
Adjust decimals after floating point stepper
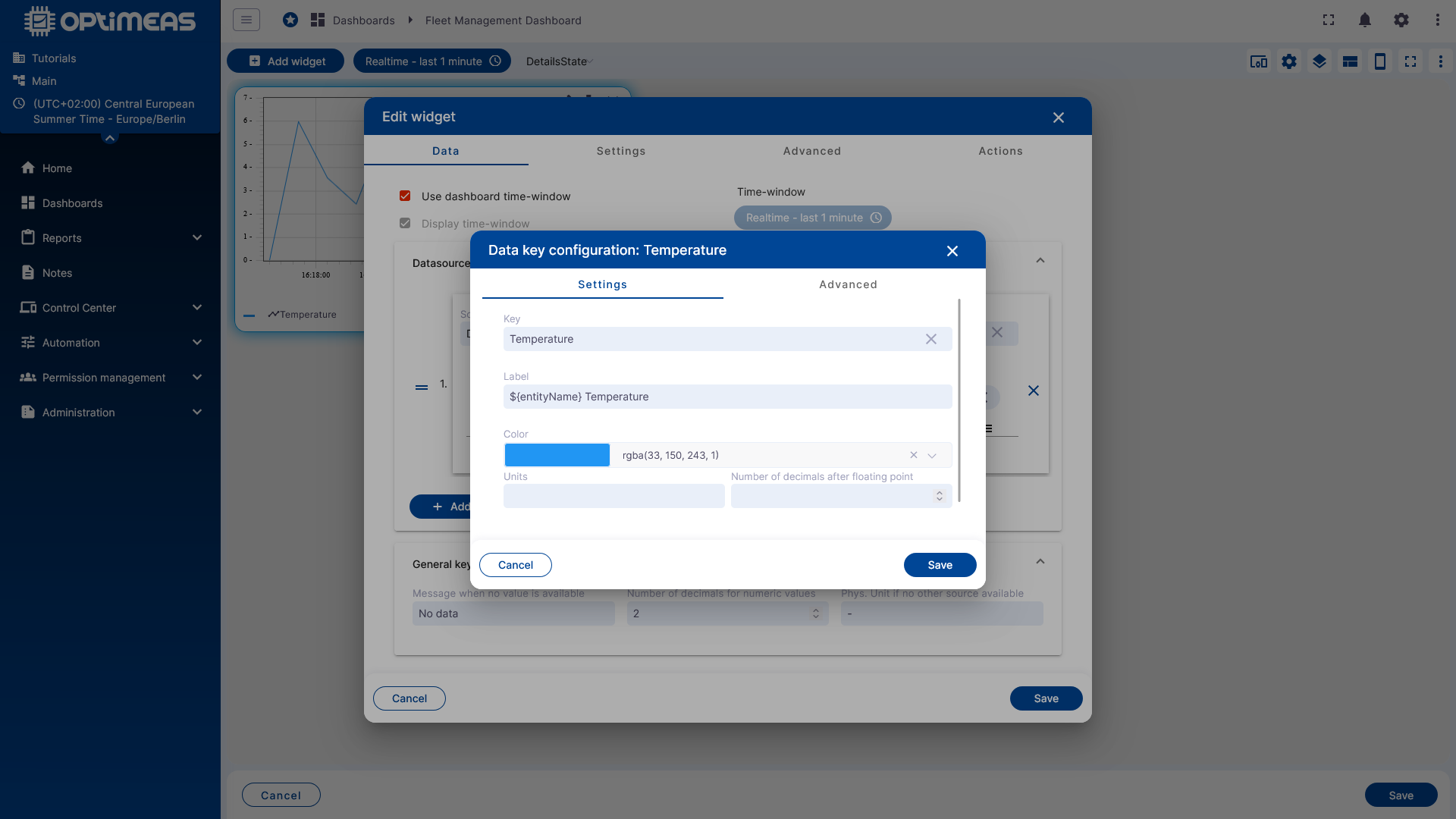(940, 496)
